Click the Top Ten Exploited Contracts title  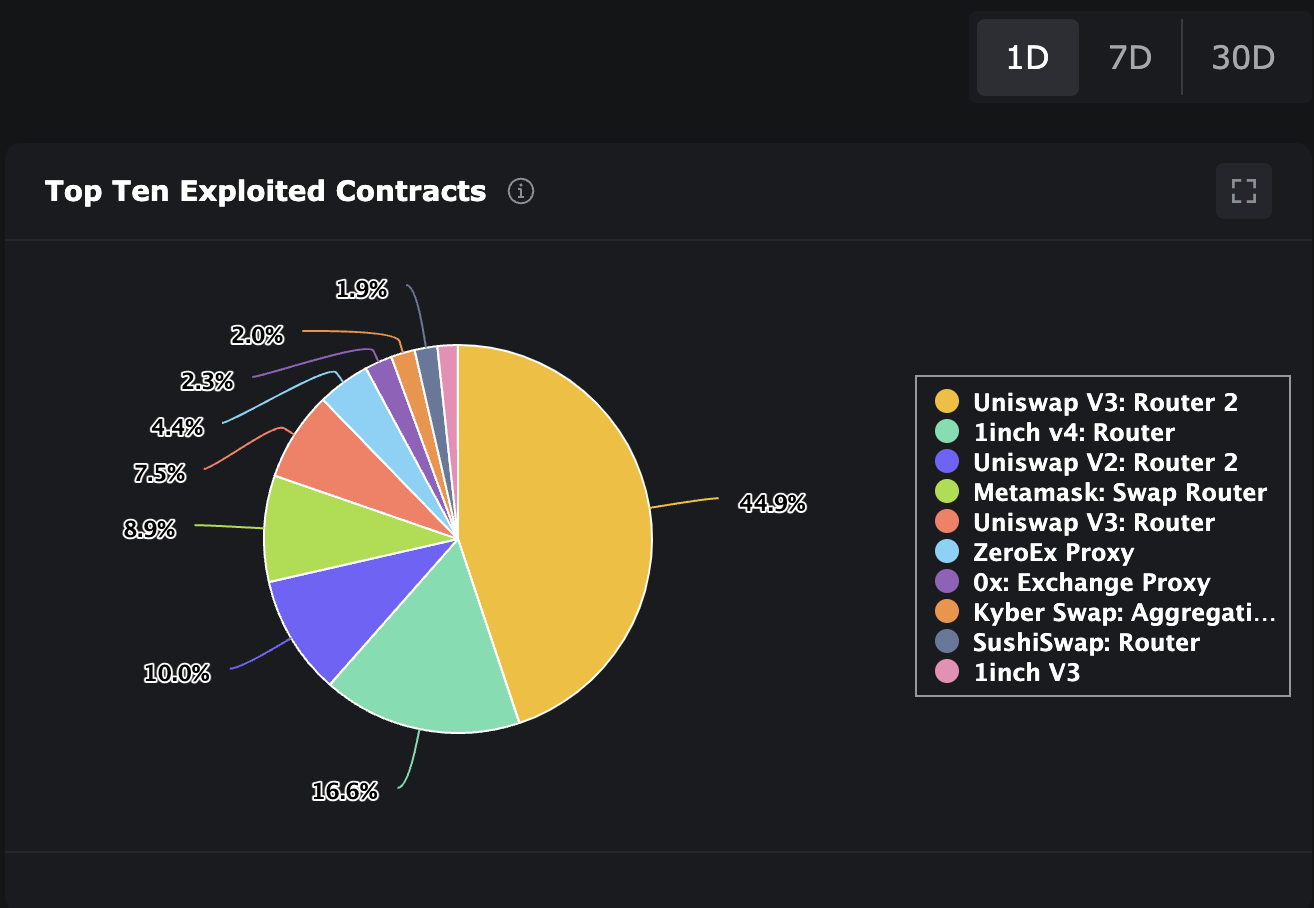(x=266, y=191)
